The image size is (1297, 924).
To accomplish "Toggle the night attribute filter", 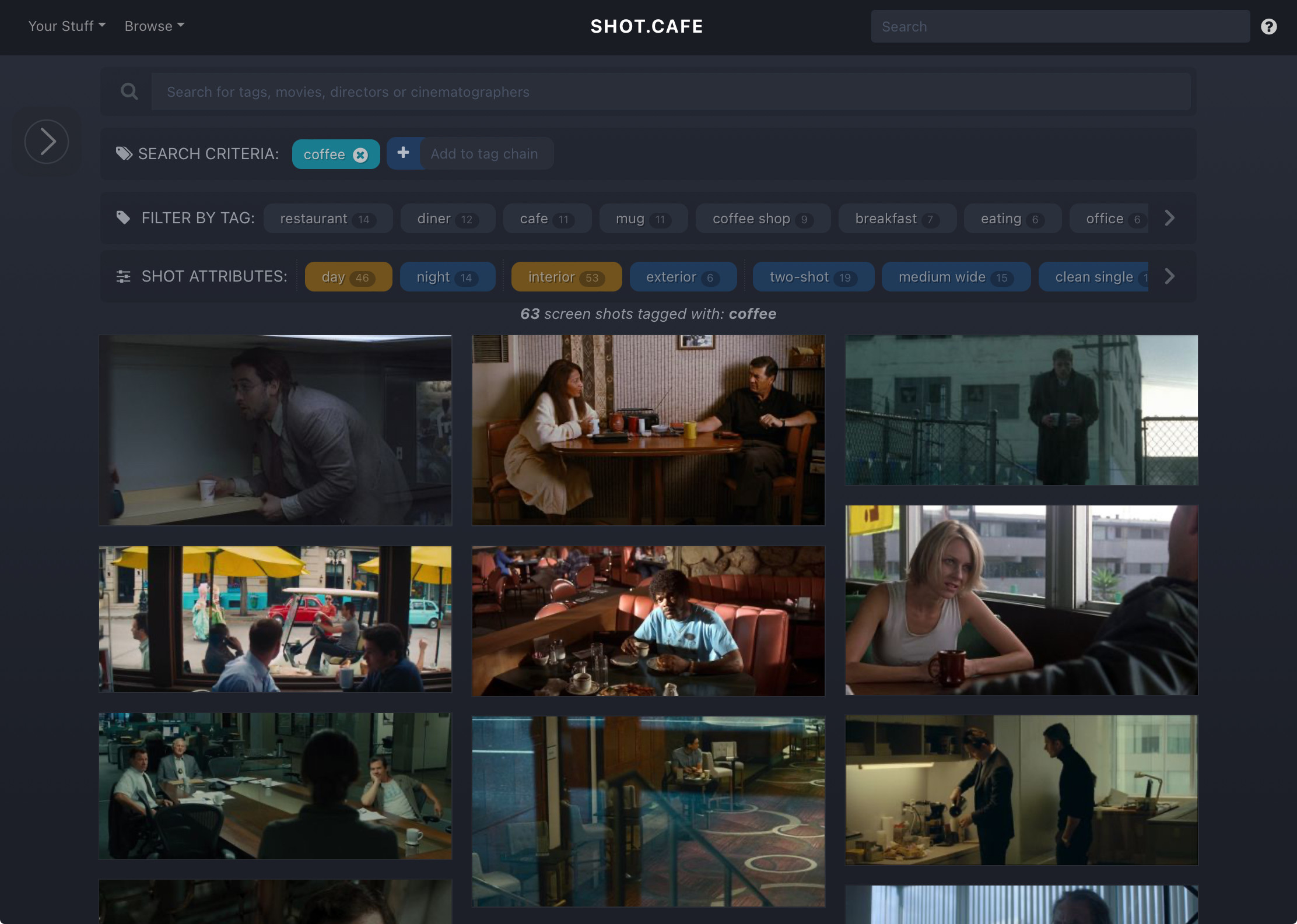I will (x=447, y=277).
